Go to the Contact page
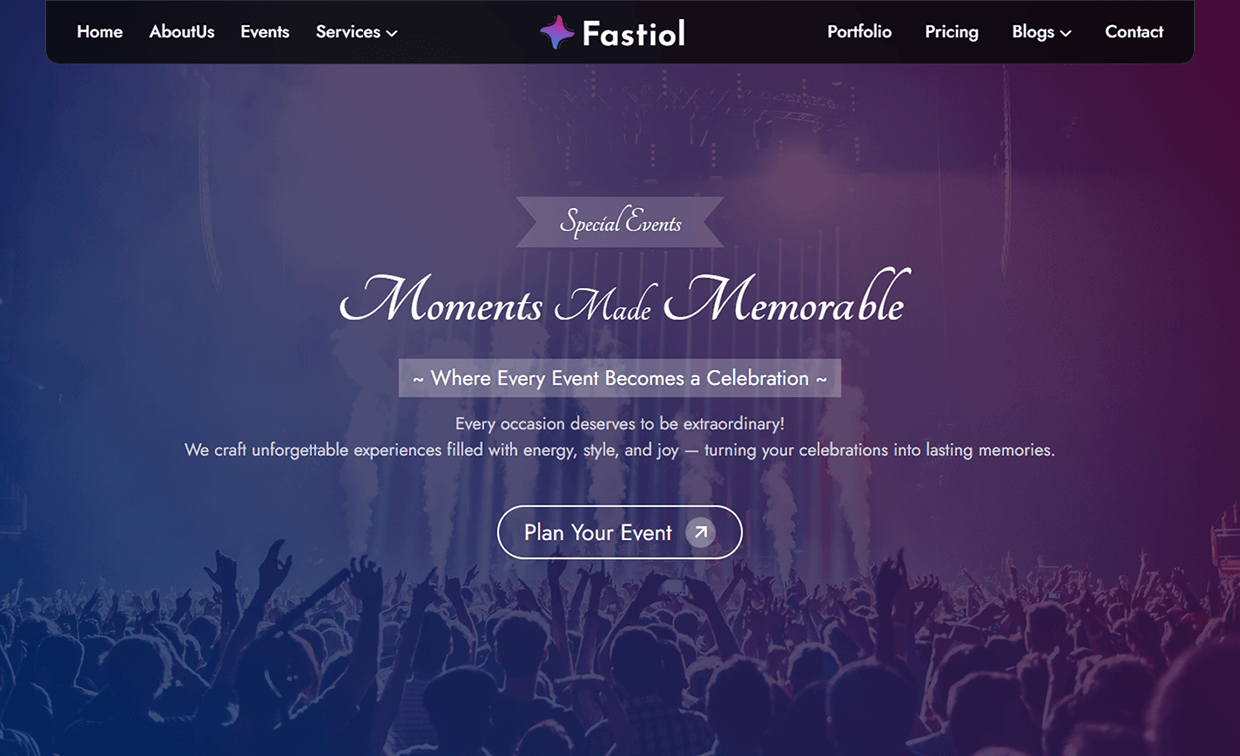1240x756 pixels. click(1133, 31)
